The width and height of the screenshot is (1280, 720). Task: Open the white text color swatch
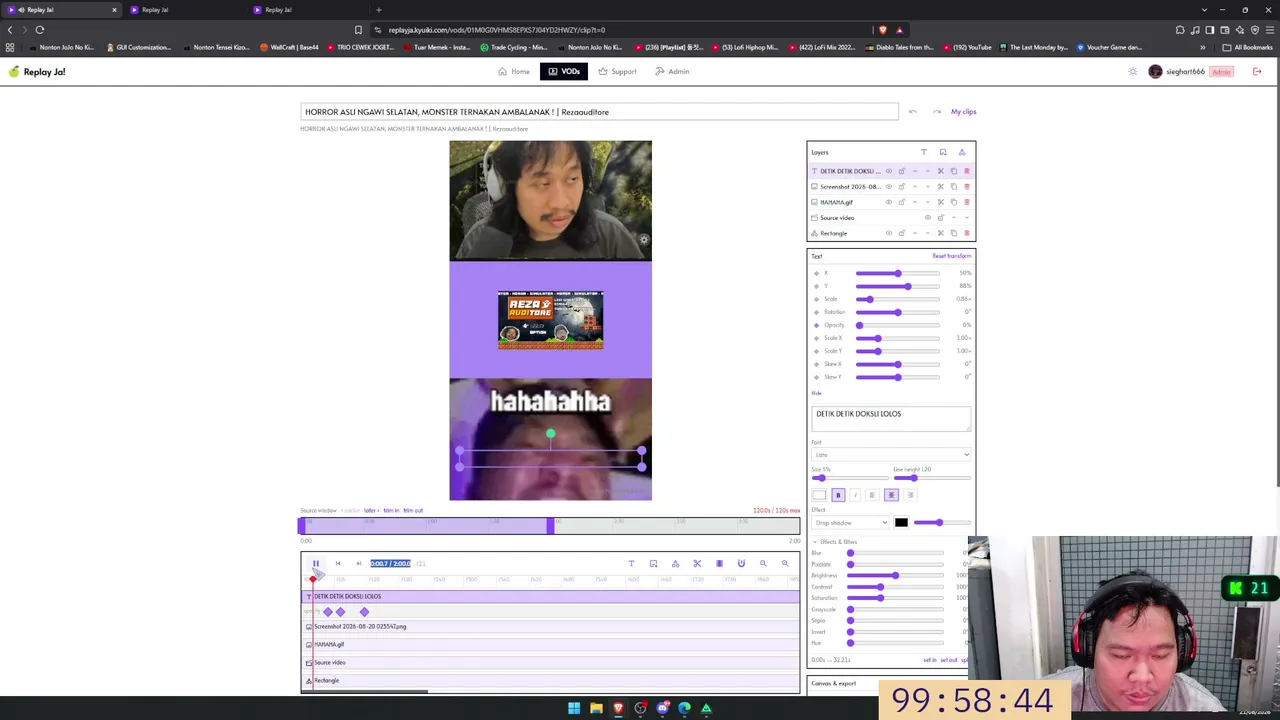point(819,495)
